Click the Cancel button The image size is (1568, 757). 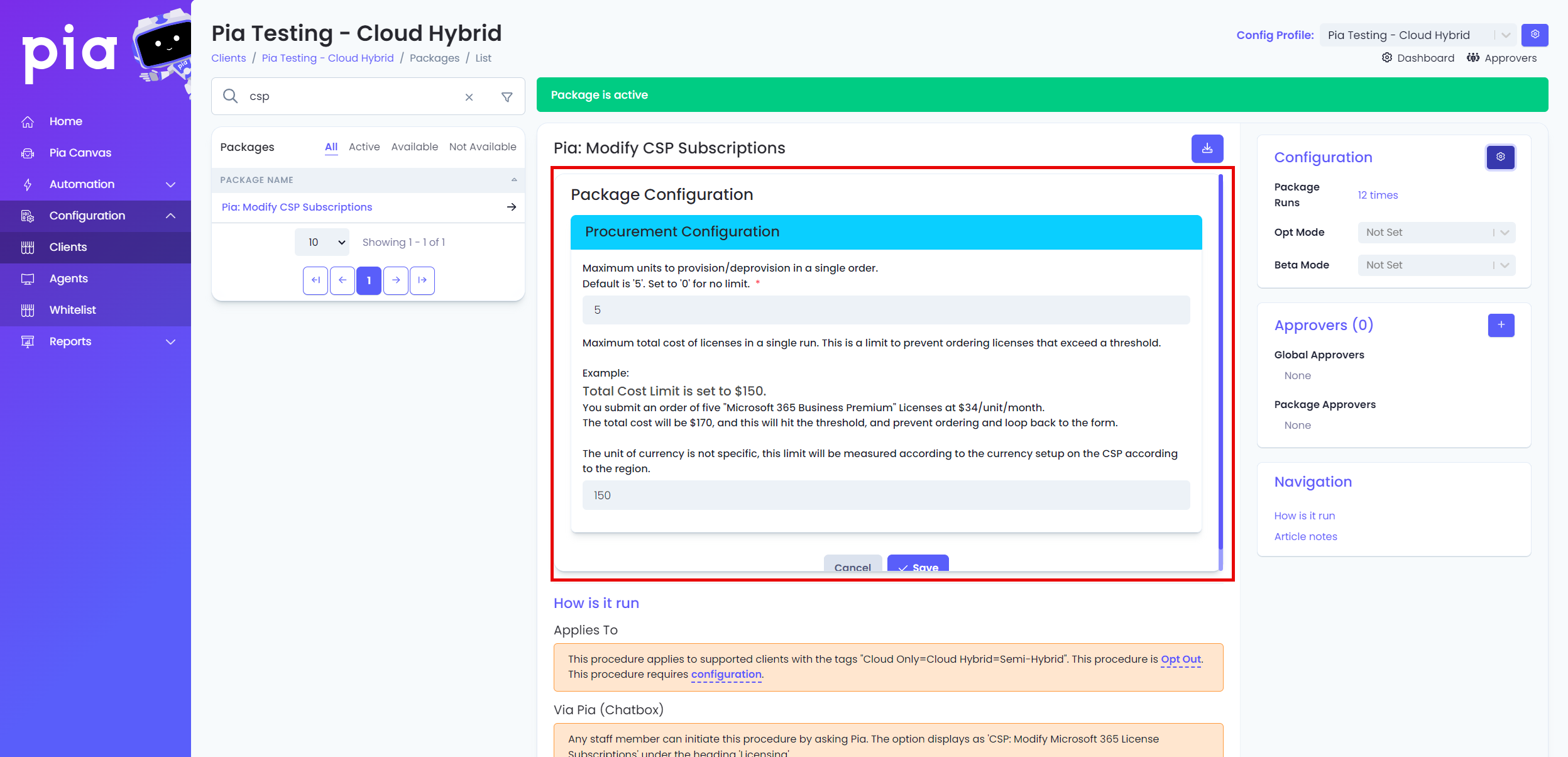(x=853, y=564)
